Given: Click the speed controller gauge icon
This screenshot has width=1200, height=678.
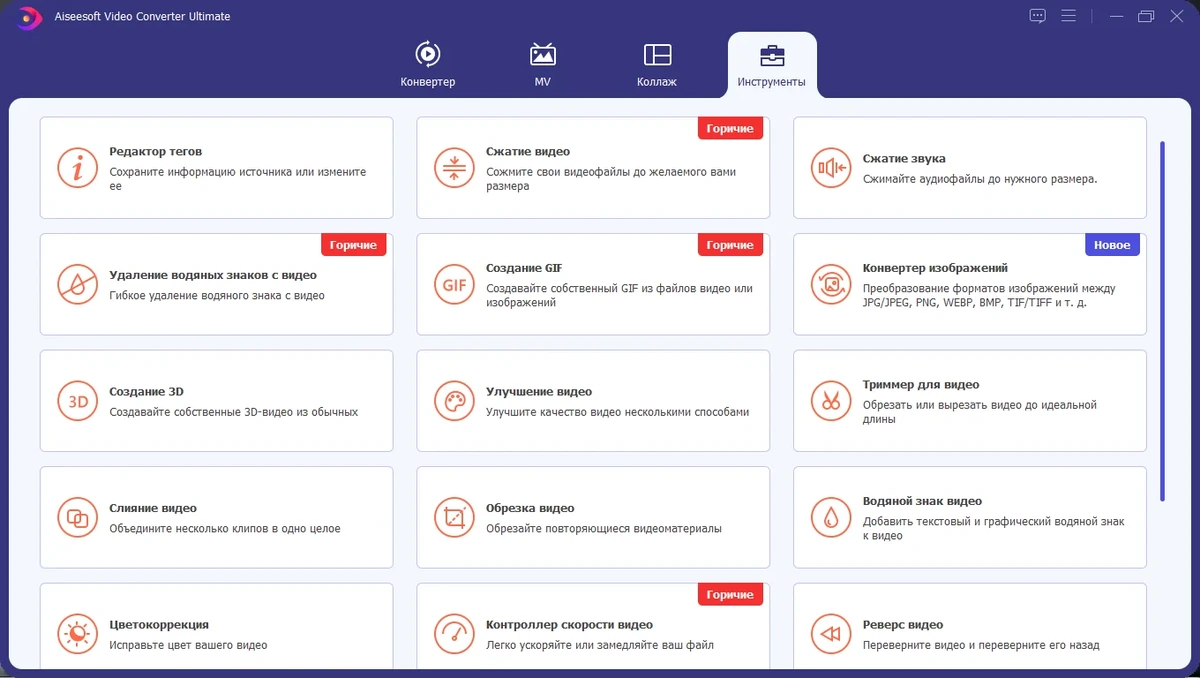Looking at the screenshot, I should click(454, 634).
